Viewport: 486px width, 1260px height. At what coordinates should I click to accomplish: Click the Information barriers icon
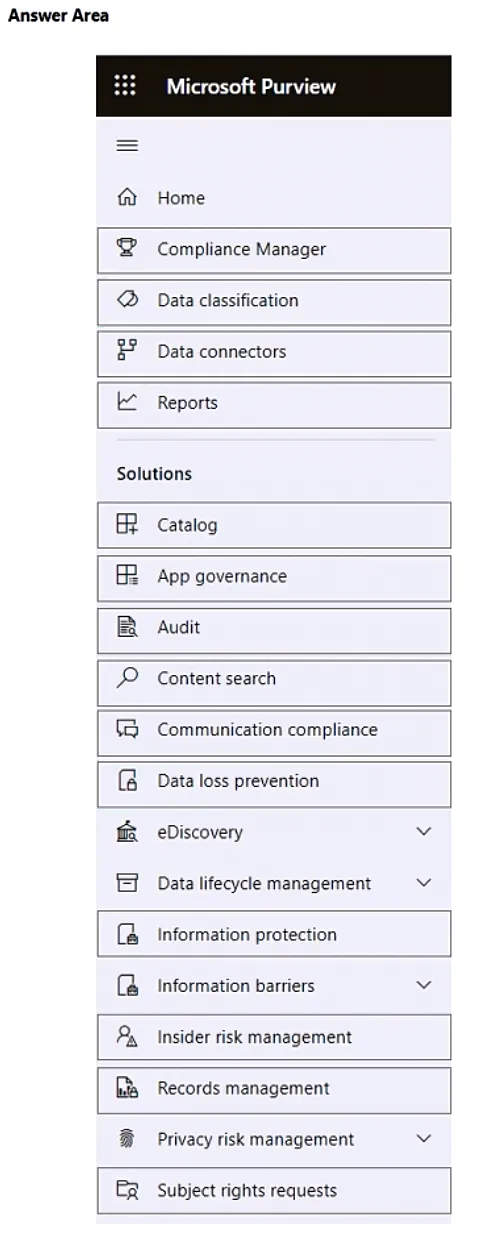pos(127,986)
